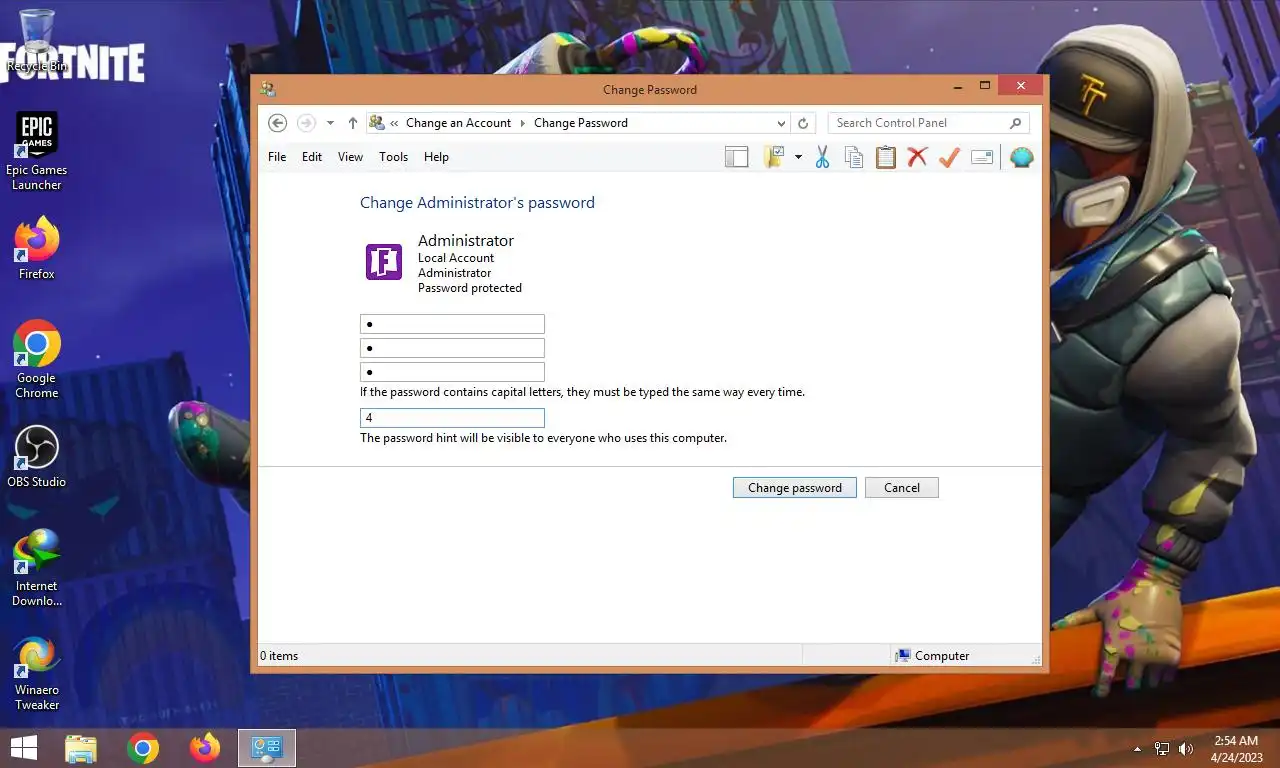Expand the address bar history dropdown

coord(781,123)
